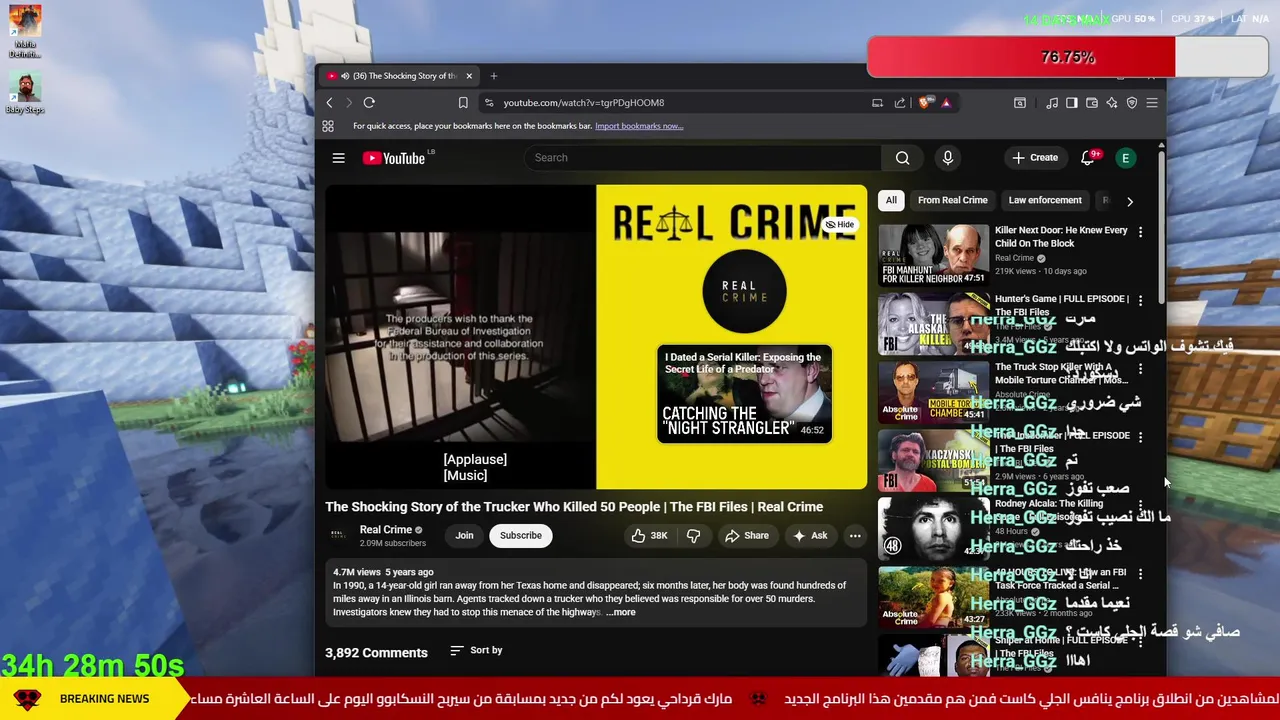Subscribe to Real Crime channel
This screenshot has width=1280, height=720.
pos(521,536)
